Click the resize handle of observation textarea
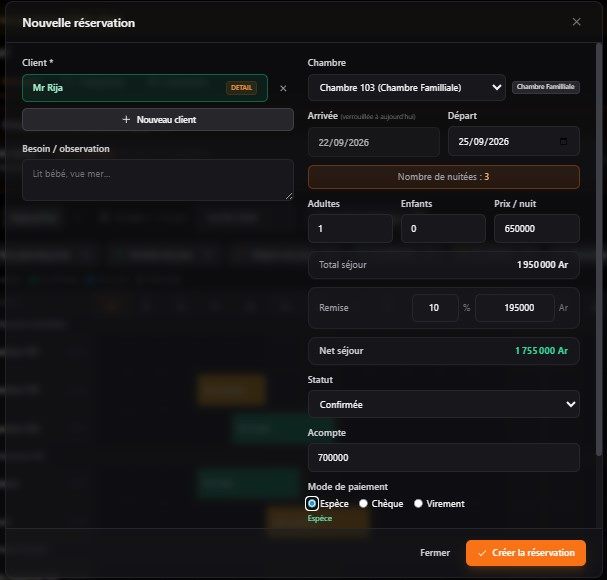607x580 pixels. click(x=289, y=196)
